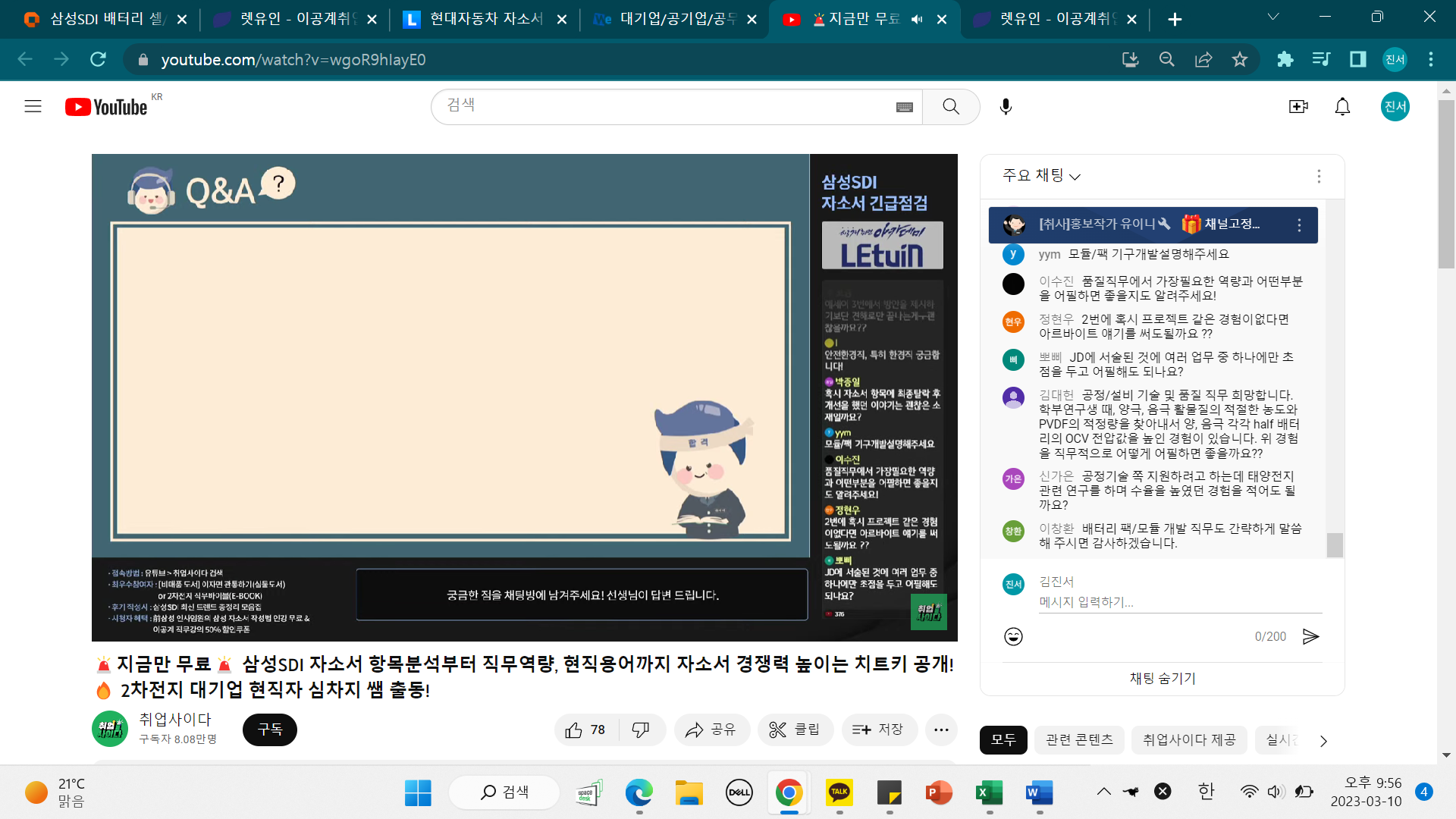Viewport: 1456px width, 819px height.
Task: Switch to 현대자동차 자소서 tab
Action: coord(485,19)
